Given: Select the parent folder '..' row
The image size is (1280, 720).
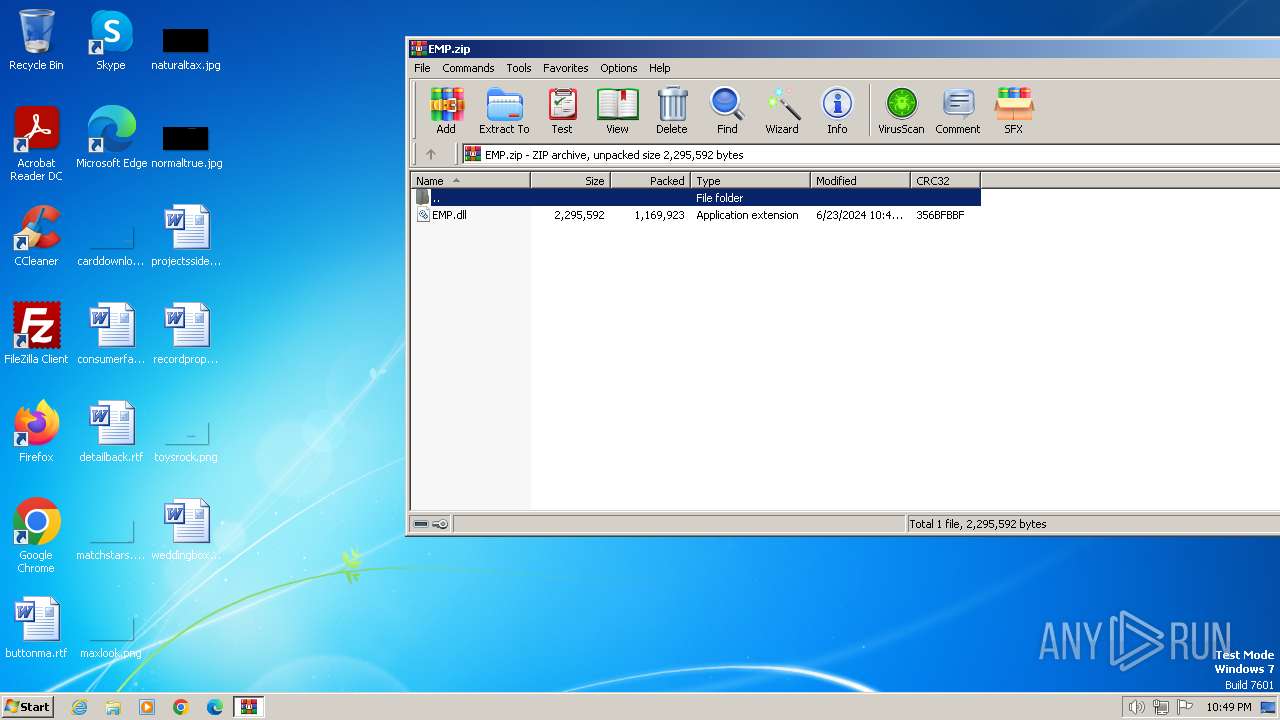Looking at the screenshot, I should (695, 198).
